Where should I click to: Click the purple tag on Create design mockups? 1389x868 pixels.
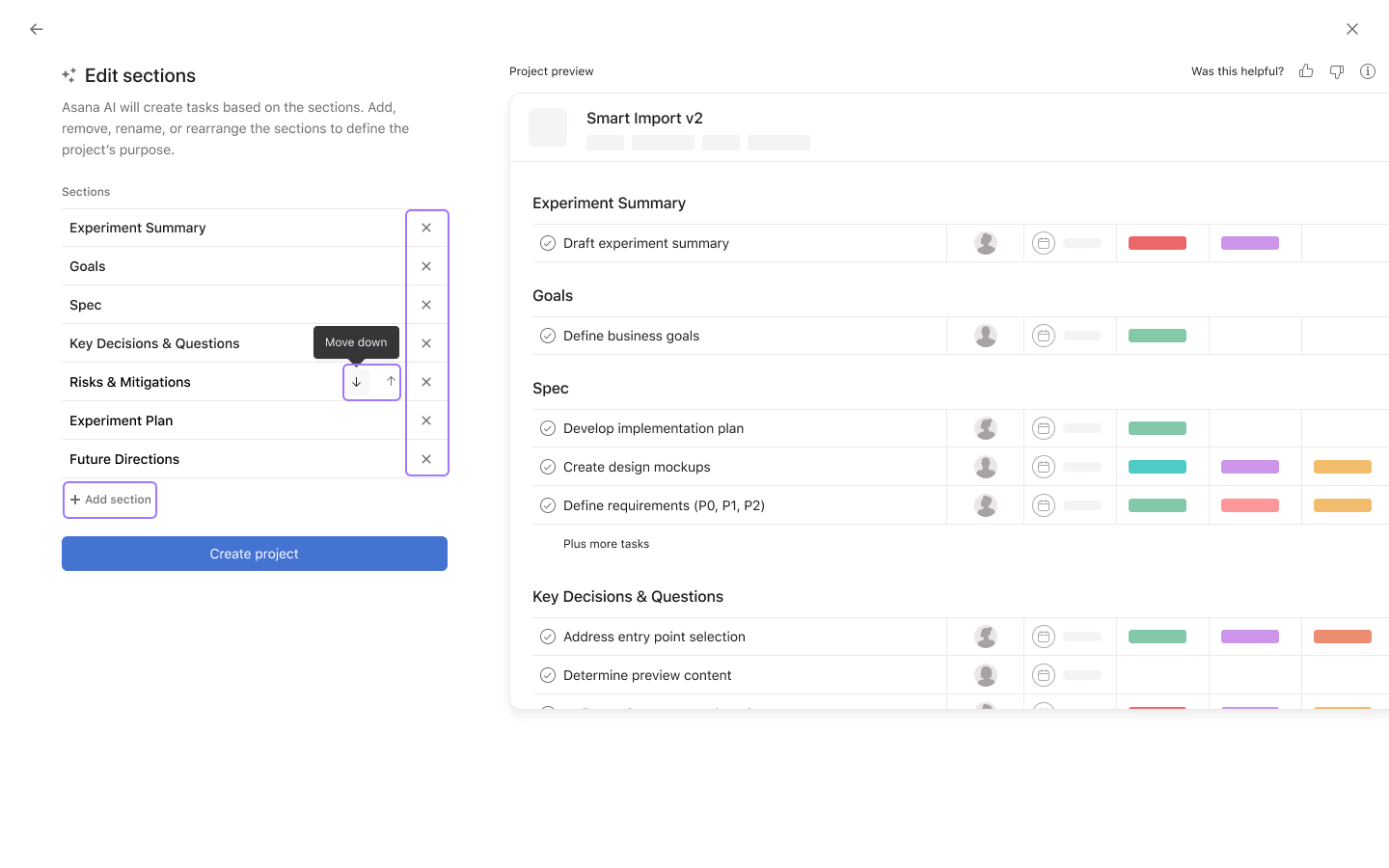pyautogui.click(x=1250, y=466)
